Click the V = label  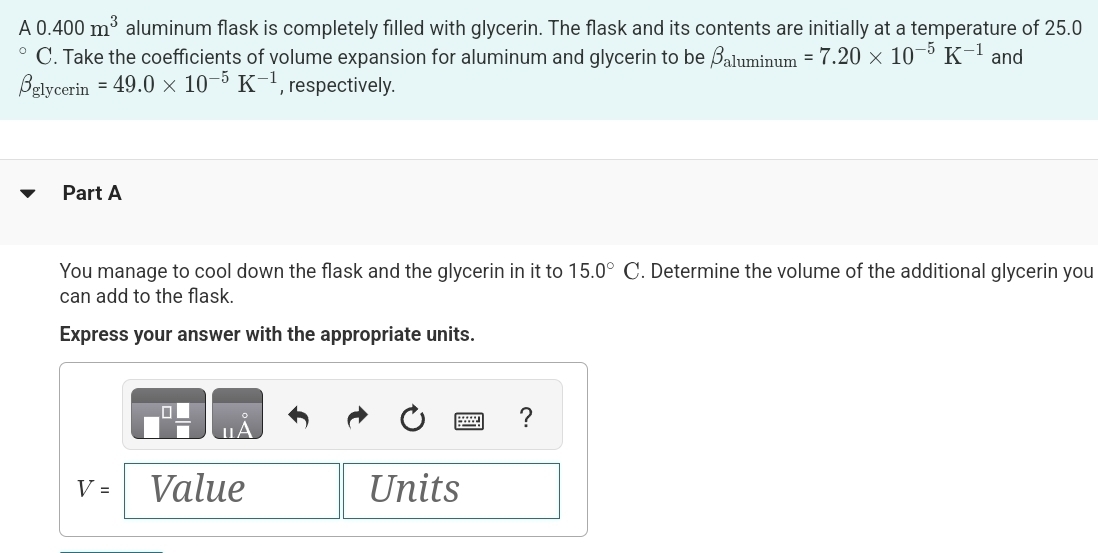click(94, 490)
